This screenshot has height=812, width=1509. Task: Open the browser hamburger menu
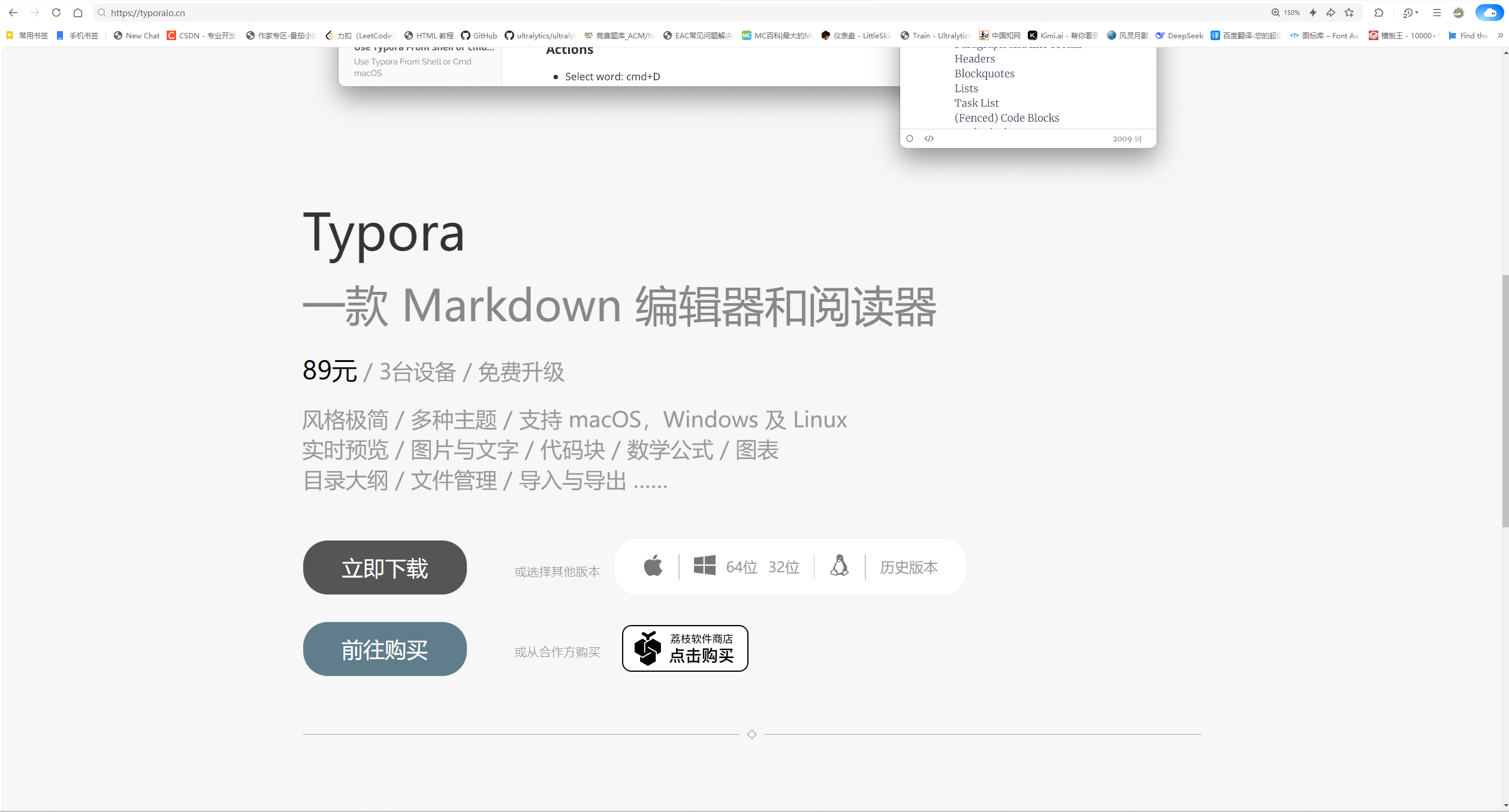tap(1436, 13)
